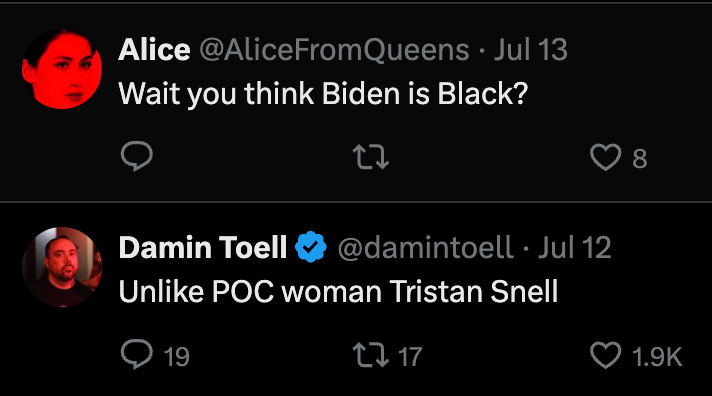Open tweet 'Unlike POC woman Tristan Snell'
The height and width of the screenshot is (396, 712).
(x=338, y=291)
